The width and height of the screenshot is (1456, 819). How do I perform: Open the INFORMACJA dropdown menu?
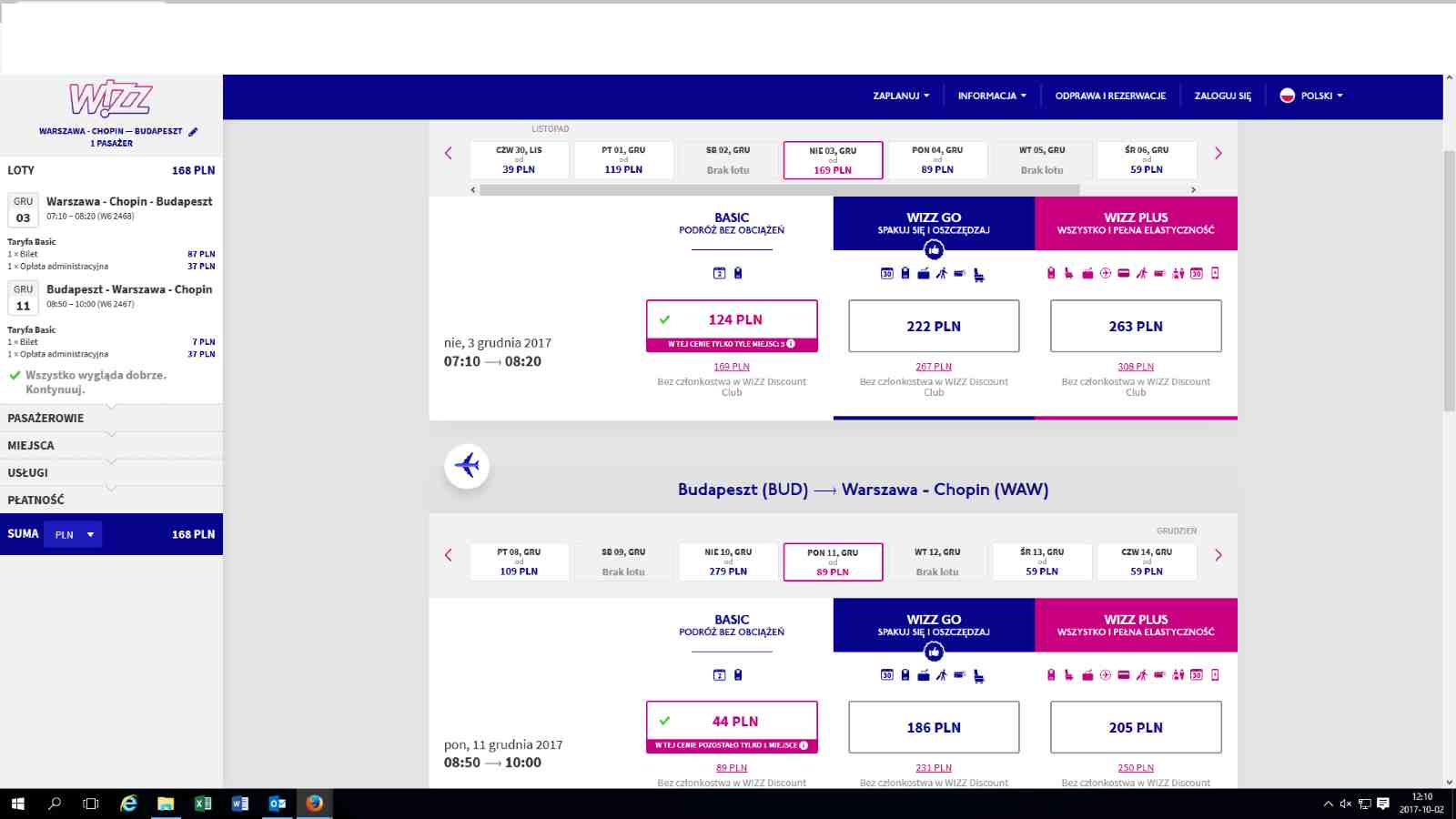click(x=992, y=96)
